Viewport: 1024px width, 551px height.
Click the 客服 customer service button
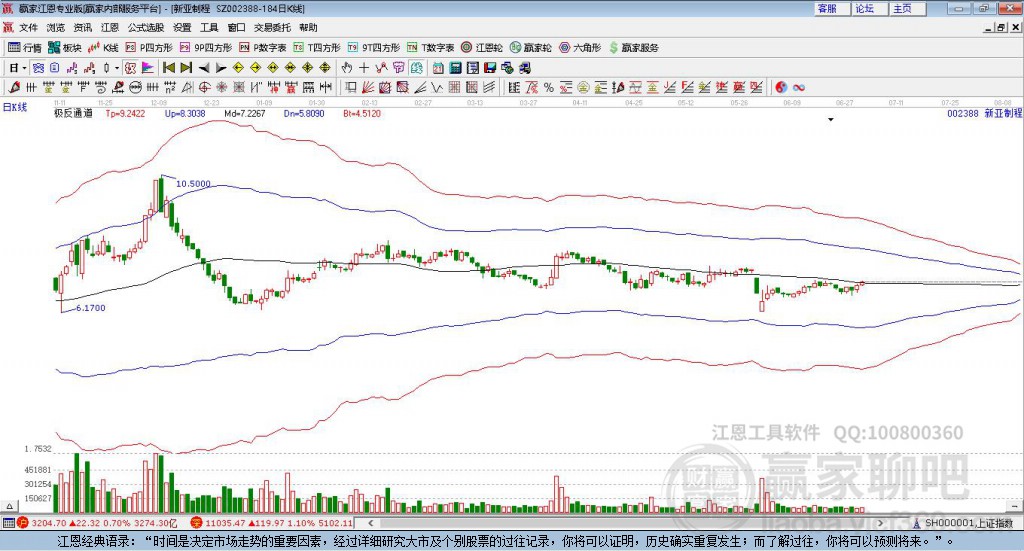tap(832, 8)
